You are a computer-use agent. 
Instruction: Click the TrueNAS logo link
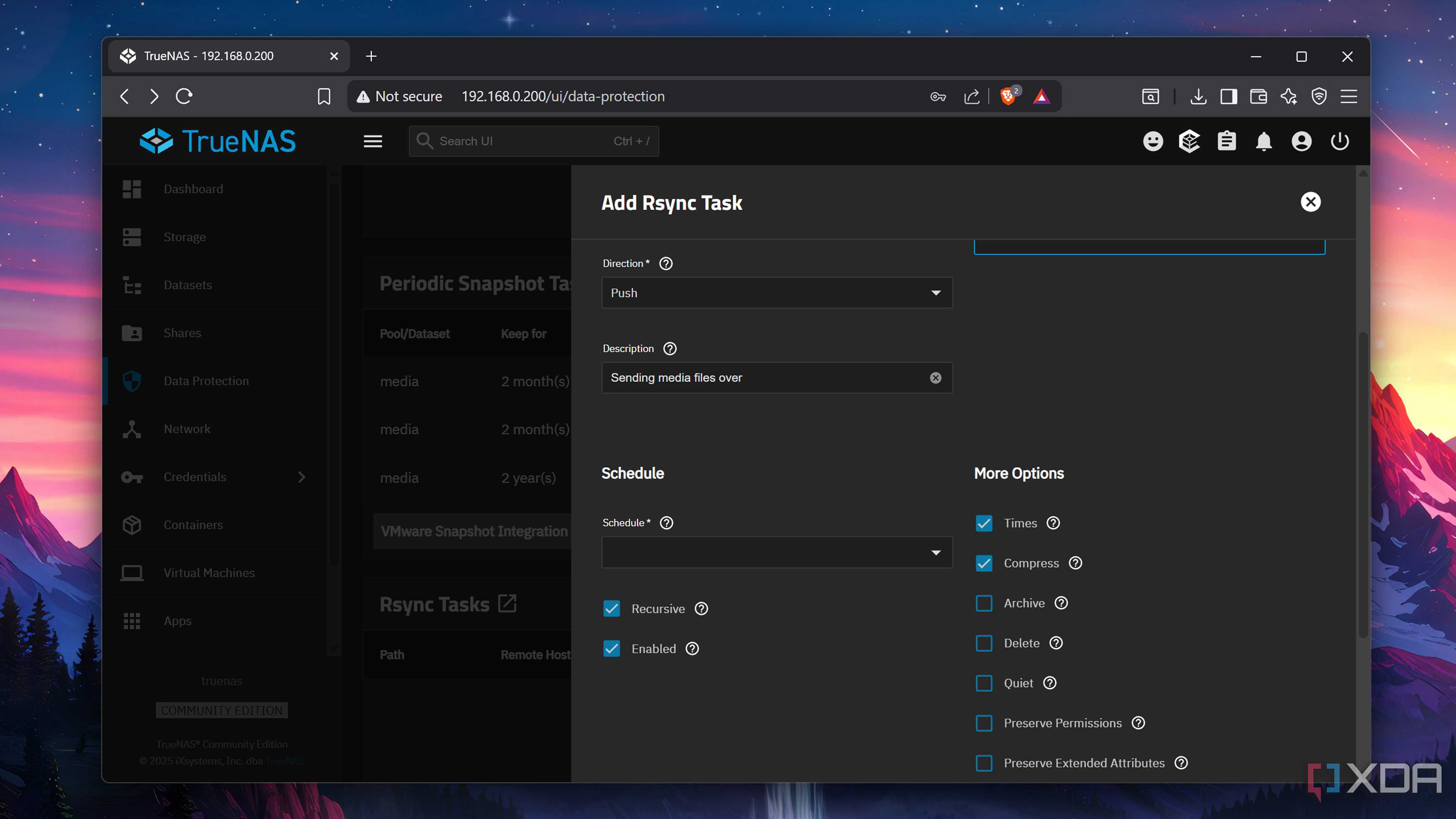218,141
